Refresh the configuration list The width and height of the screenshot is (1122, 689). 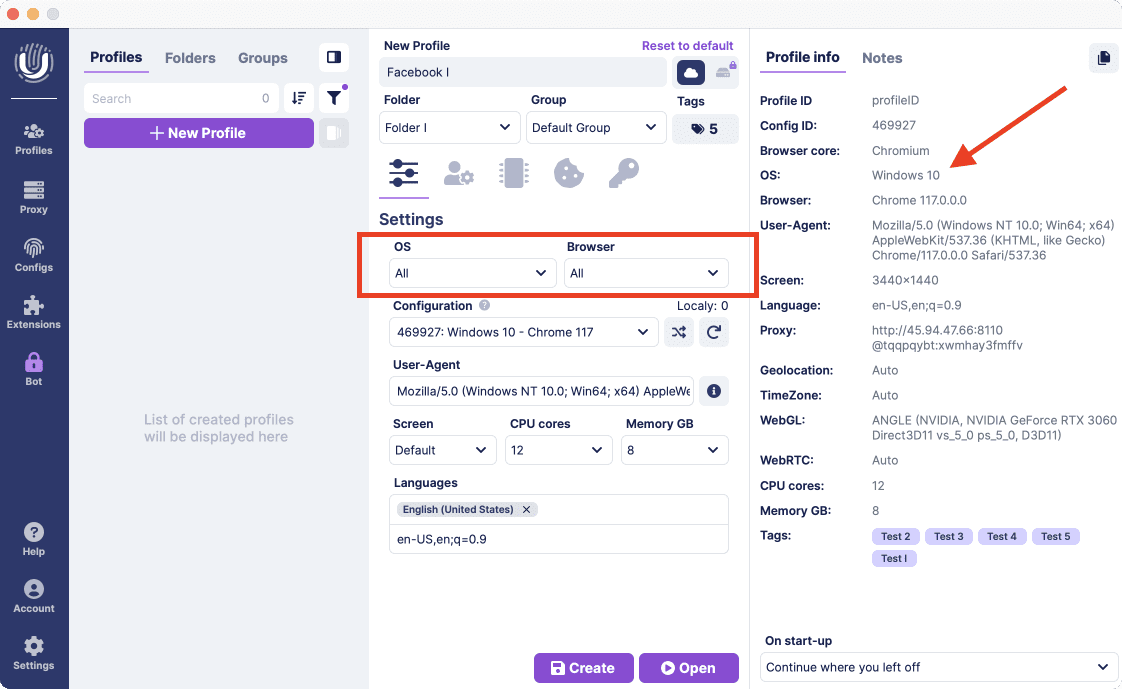[x=713, y=332]
